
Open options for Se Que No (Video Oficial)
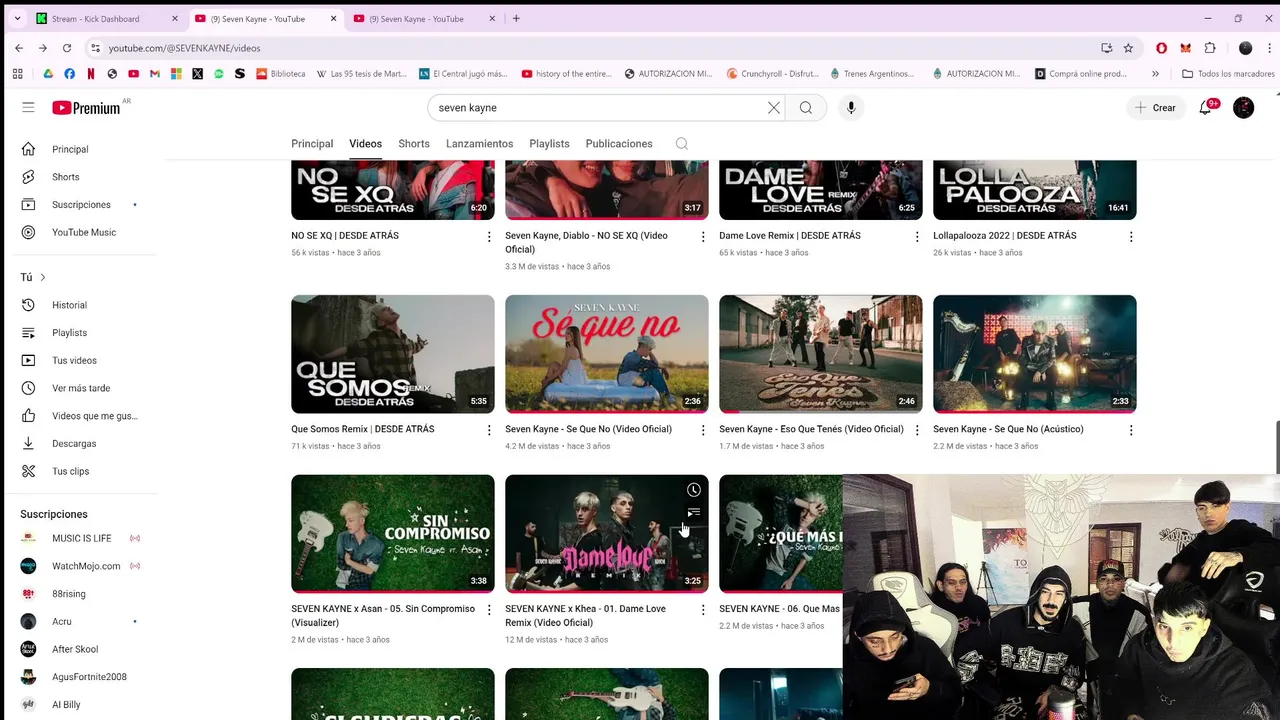pyautogui.click(x=703, y=430)
